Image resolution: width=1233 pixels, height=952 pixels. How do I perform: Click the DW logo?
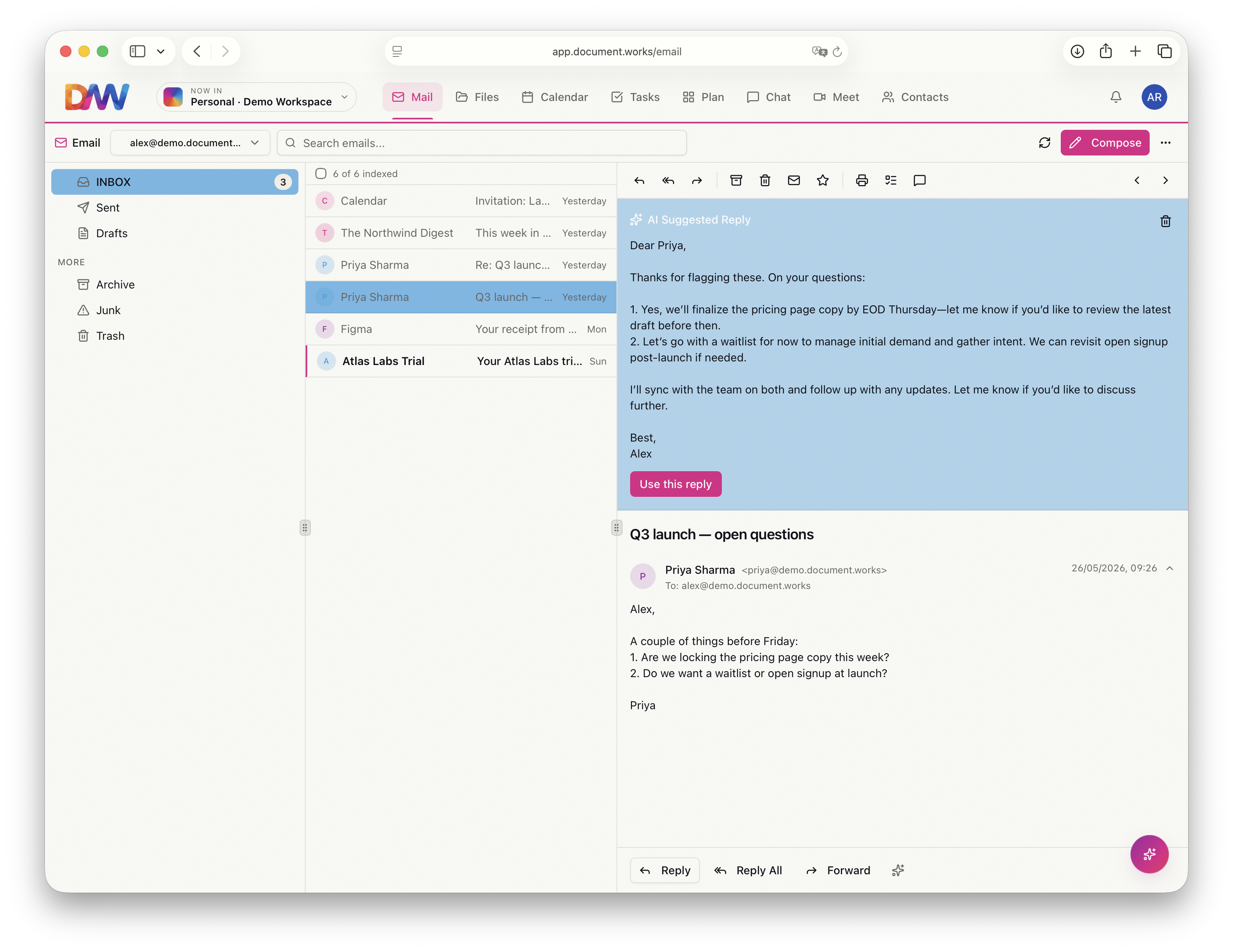97,97
